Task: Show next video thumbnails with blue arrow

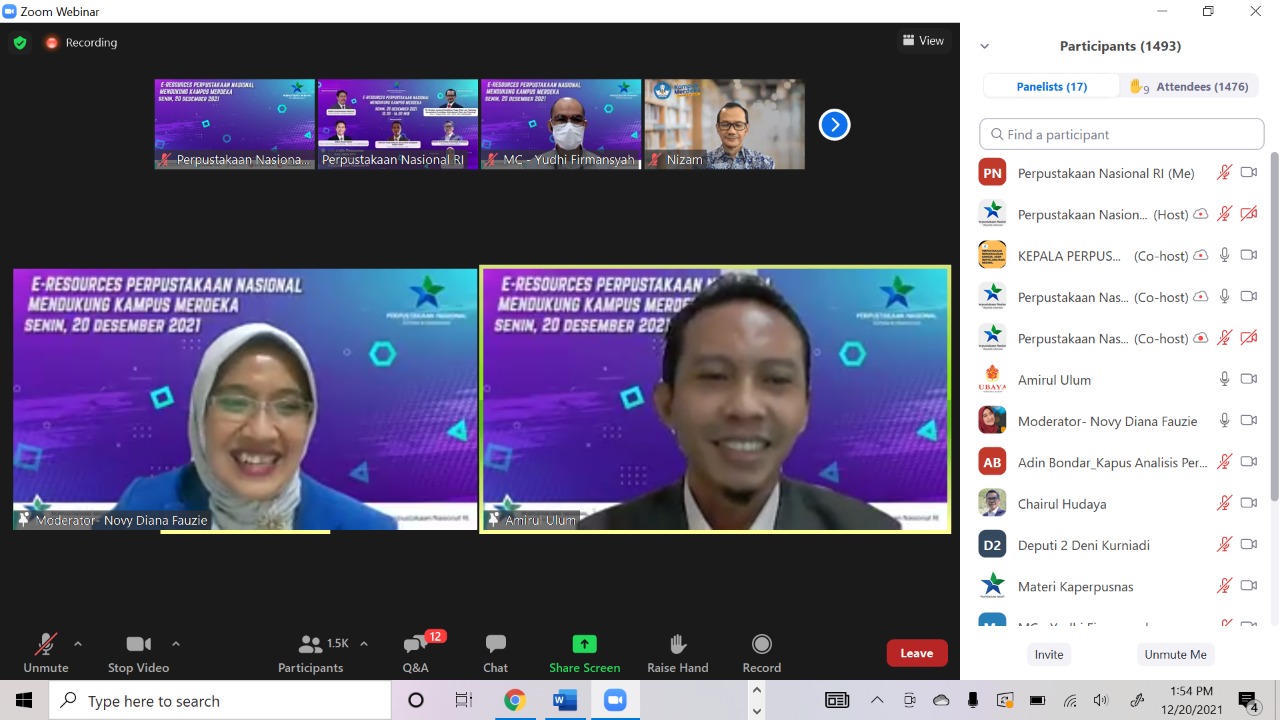Action: 834,125
